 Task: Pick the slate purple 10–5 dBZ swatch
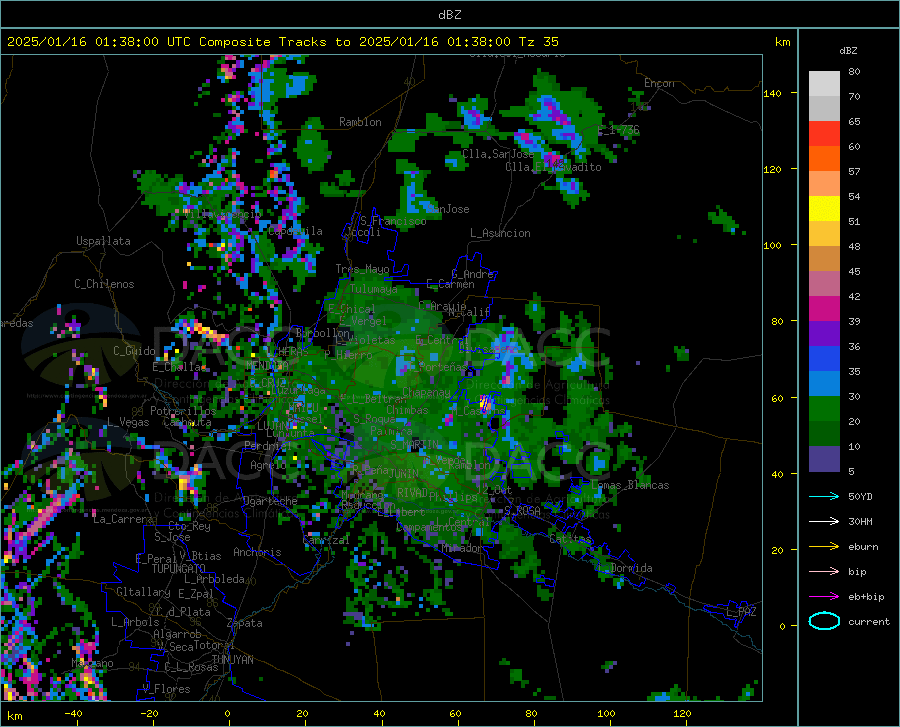tap(824, 459)
